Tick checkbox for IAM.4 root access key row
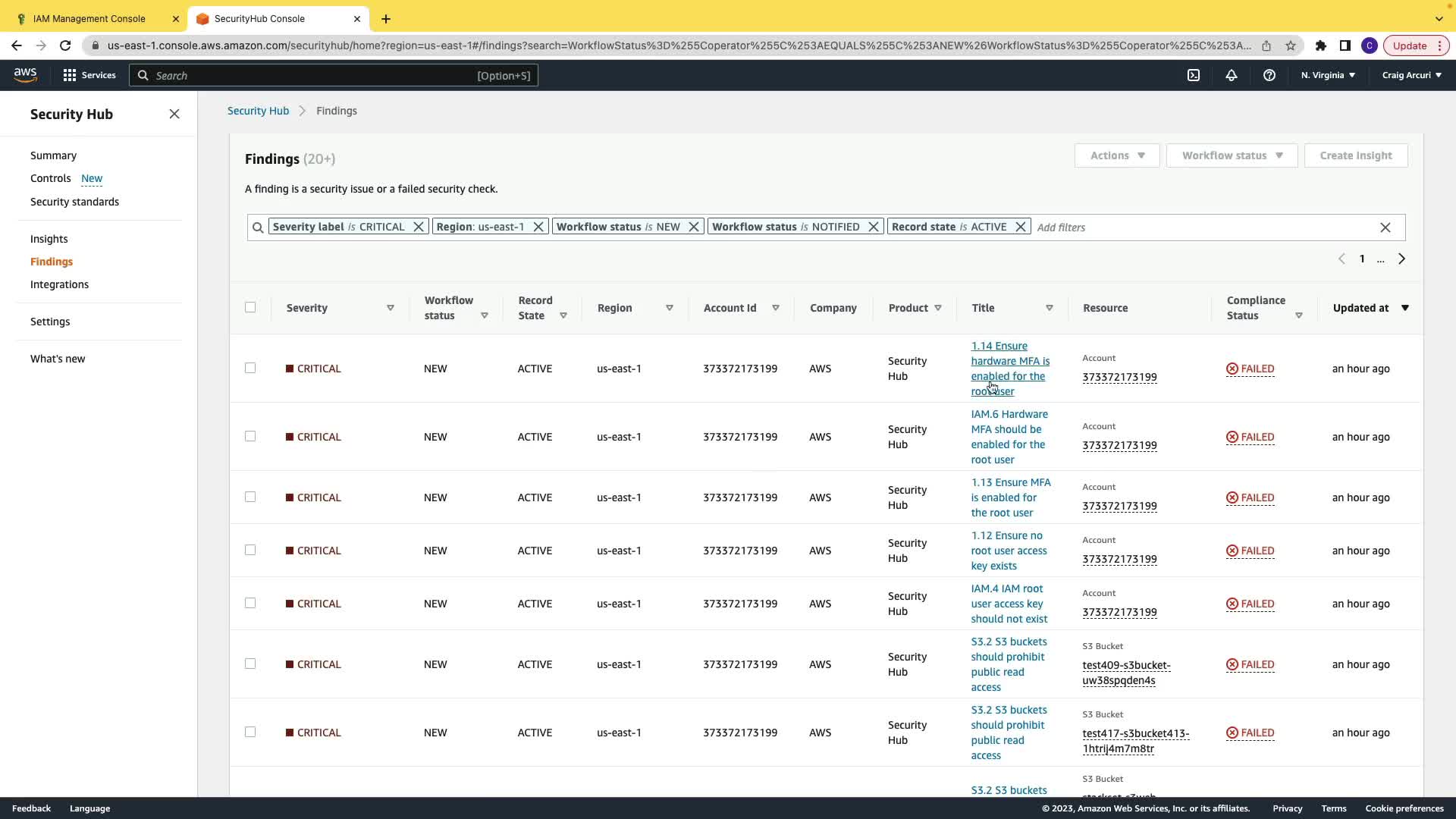1456x819 pixels. [250, 603]
